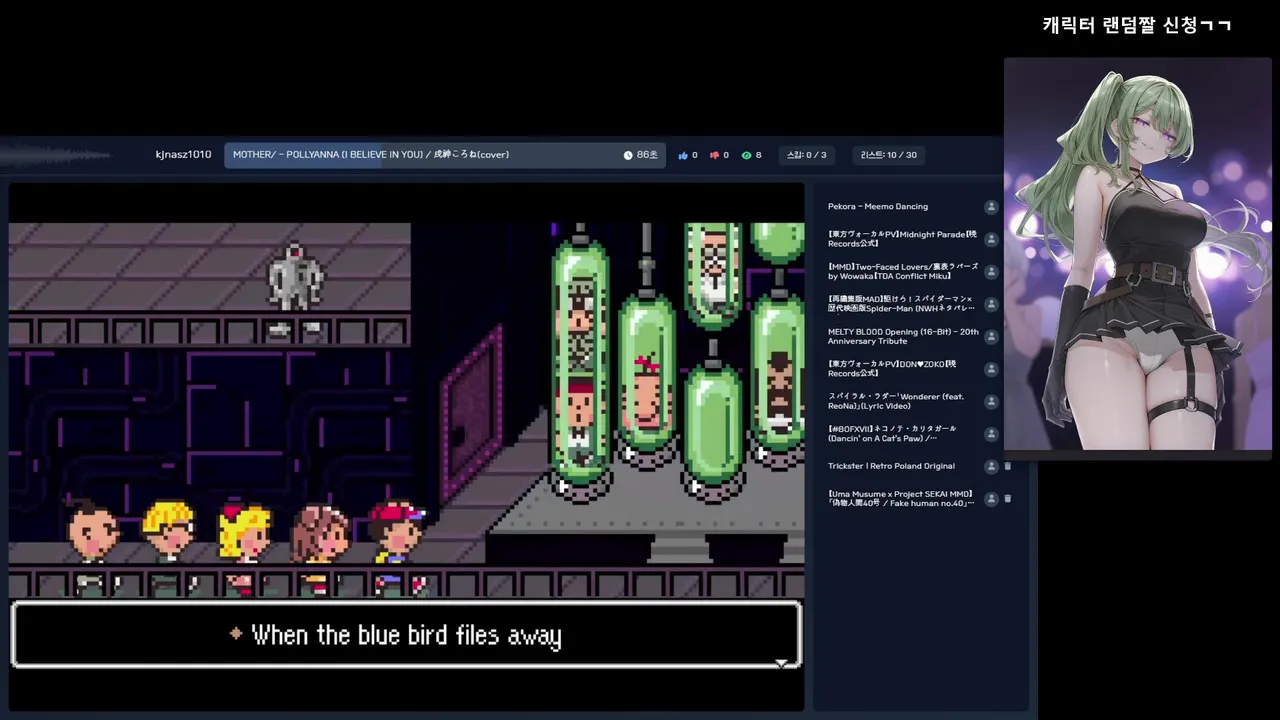1280x720 pixels.
Task: Select MELTY BLOOD Opening (16-Bit) playlist item
Action: point(903,337)
